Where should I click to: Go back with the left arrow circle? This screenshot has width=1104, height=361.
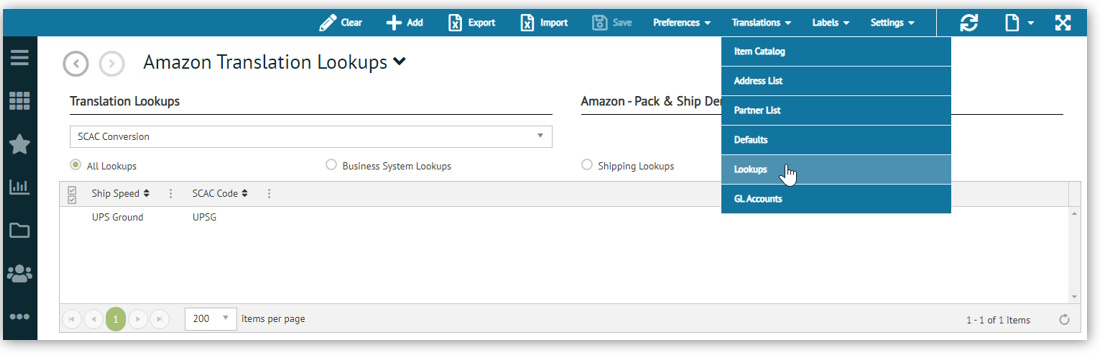point(75,63)
